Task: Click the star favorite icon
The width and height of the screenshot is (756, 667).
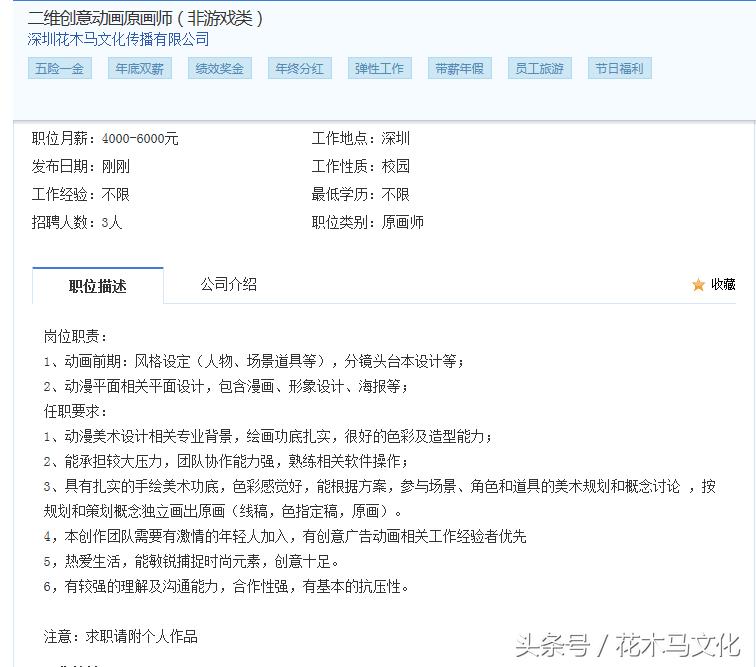Action: pos(698,285)
